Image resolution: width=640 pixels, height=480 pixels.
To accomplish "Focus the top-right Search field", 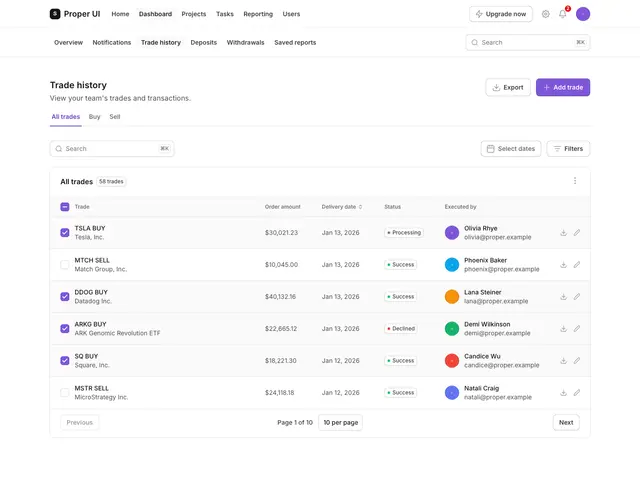I will click(527, 42).
